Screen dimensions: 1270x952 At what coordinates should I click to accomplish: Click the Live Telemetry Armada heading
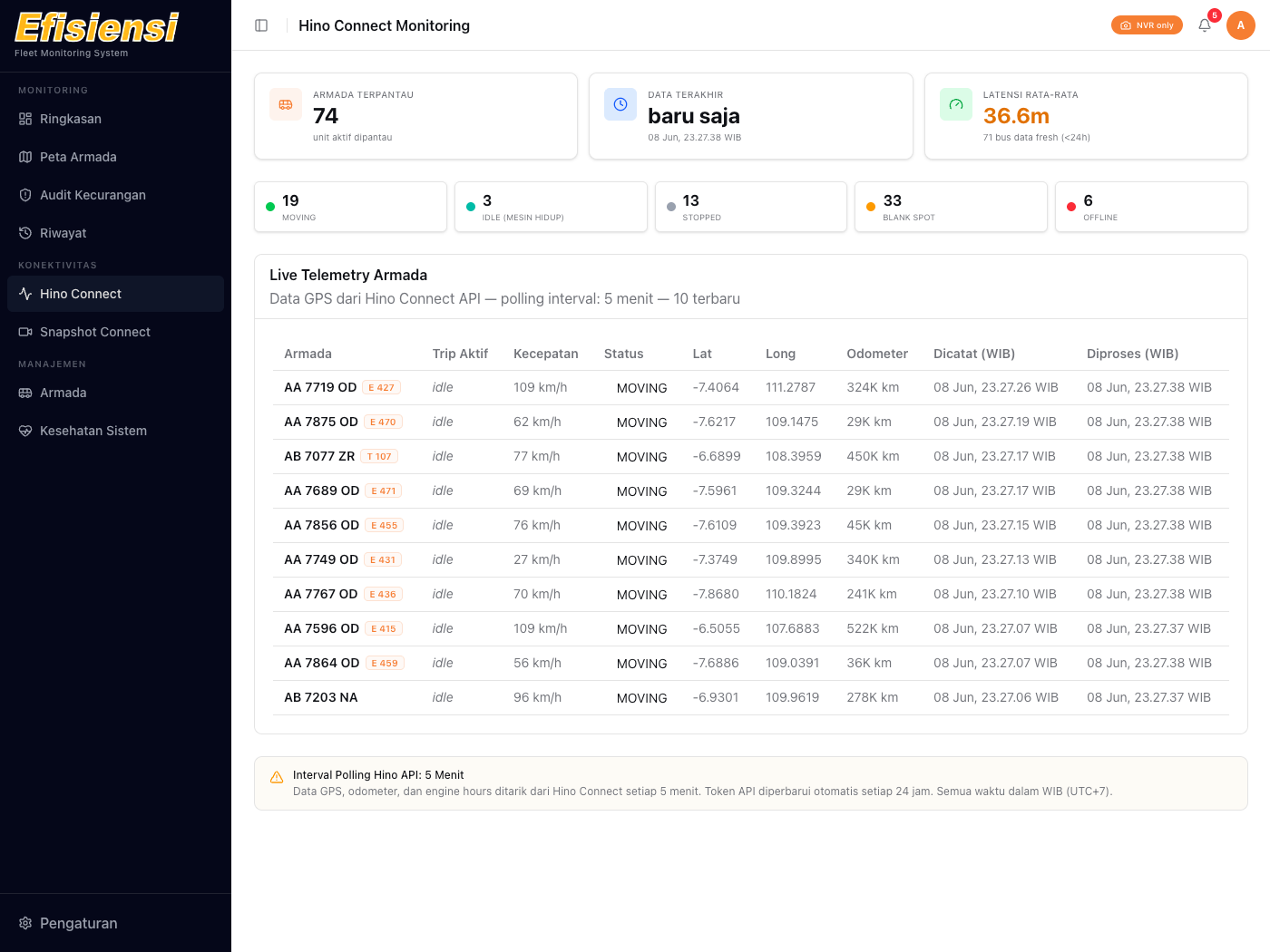click(x=348, y=275)
